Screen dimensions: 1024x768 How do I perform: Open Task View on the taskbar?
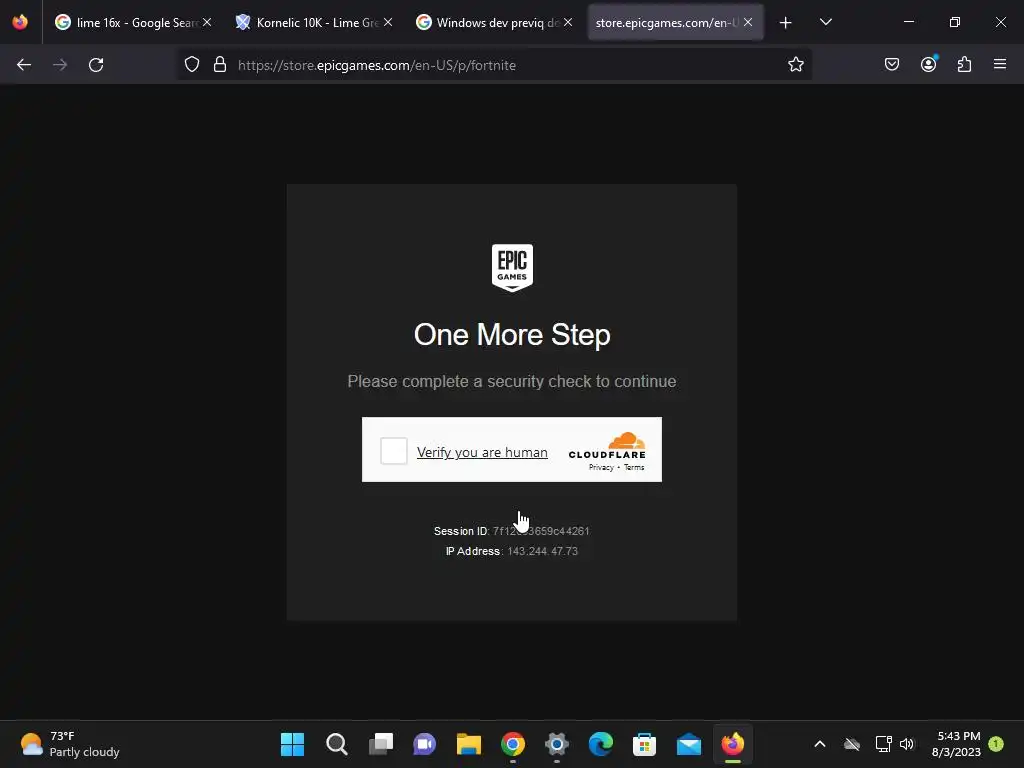(x=381, y=744)
